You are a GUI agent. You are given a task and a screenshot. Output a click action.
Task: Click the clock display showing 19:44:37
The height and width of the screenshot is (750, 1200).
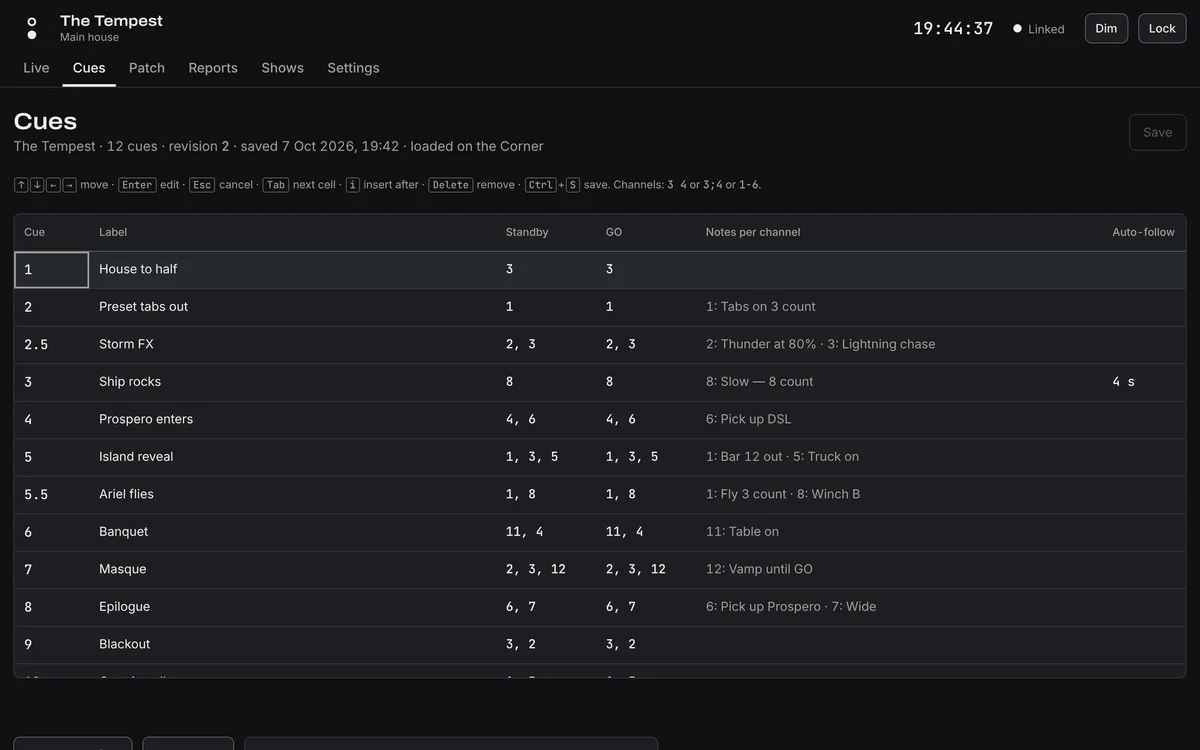click(953, 28)
